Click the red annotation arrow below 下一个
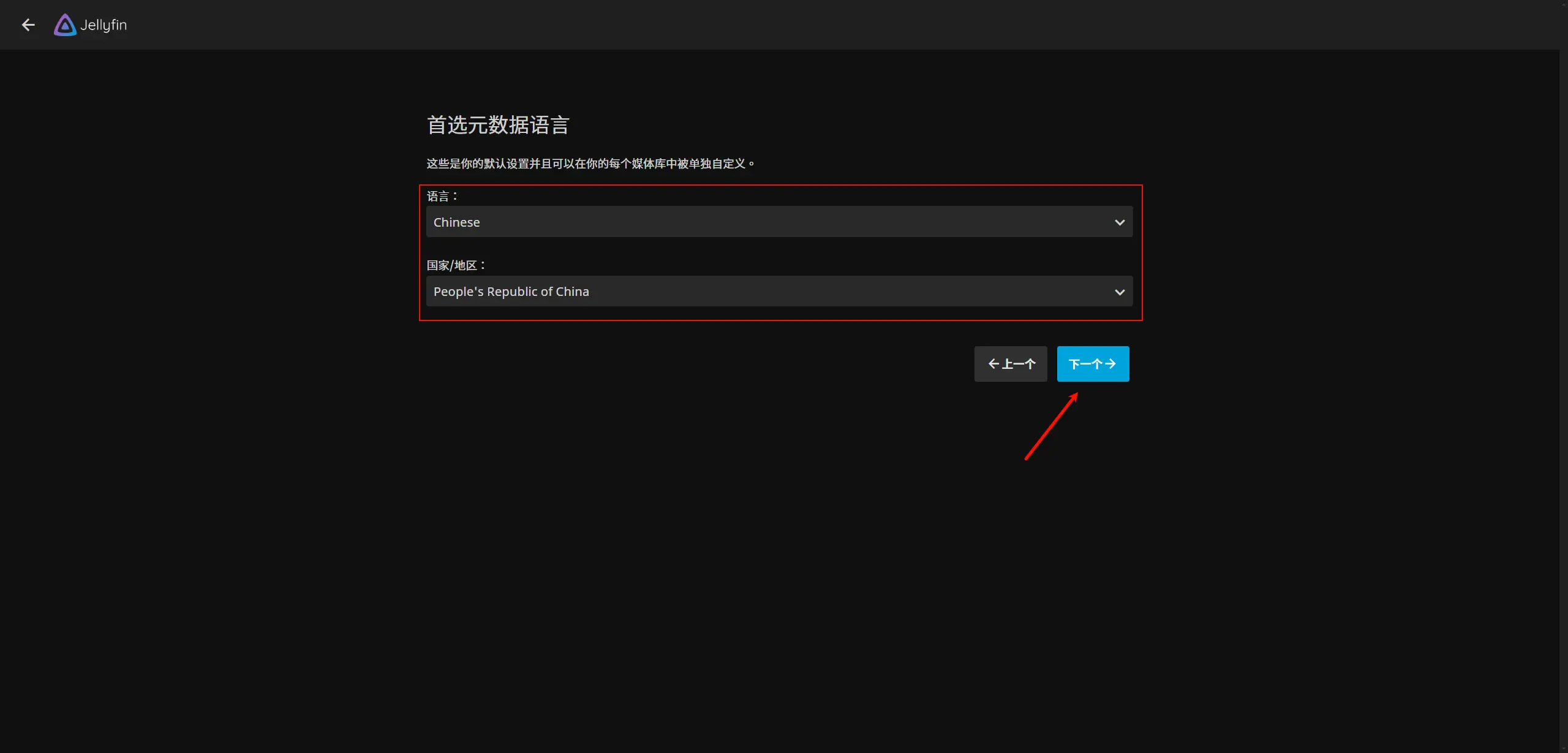This screenshot has height=753, width=1568. [1051, 426]
